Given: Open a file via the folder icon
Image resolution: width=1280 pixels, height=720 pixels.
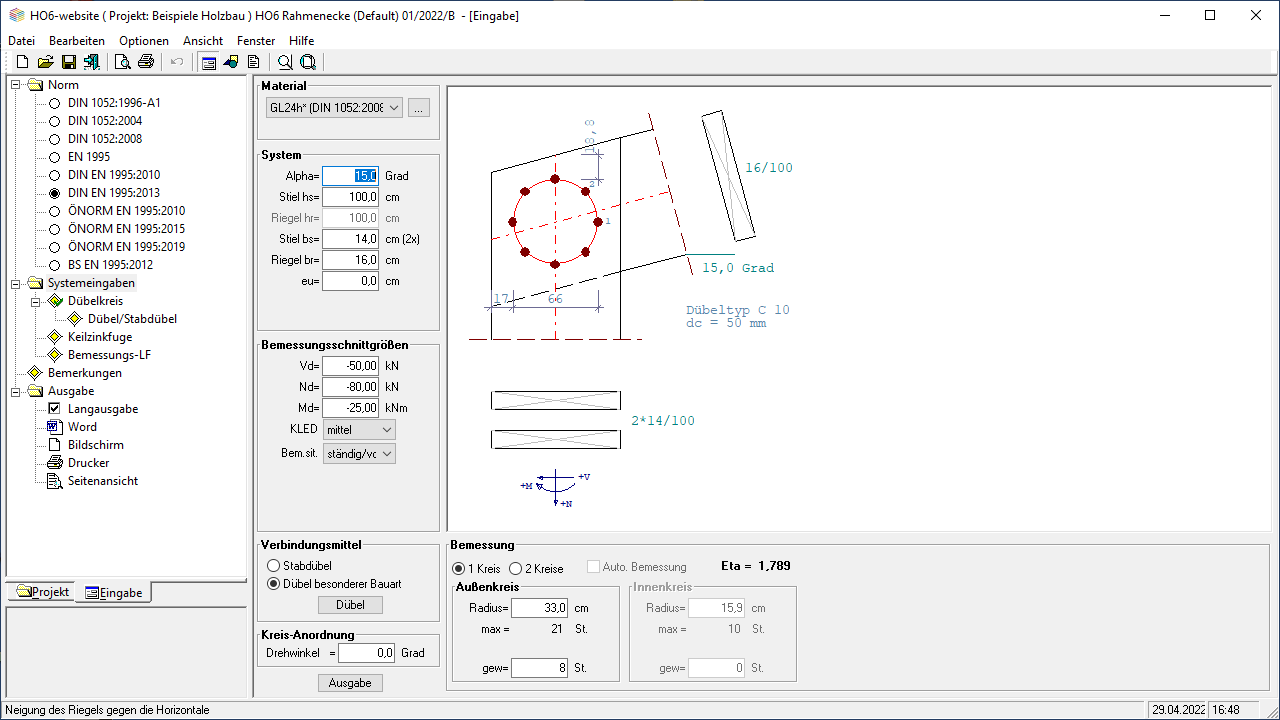Looking at the screenshot, I should click(45, 62).
